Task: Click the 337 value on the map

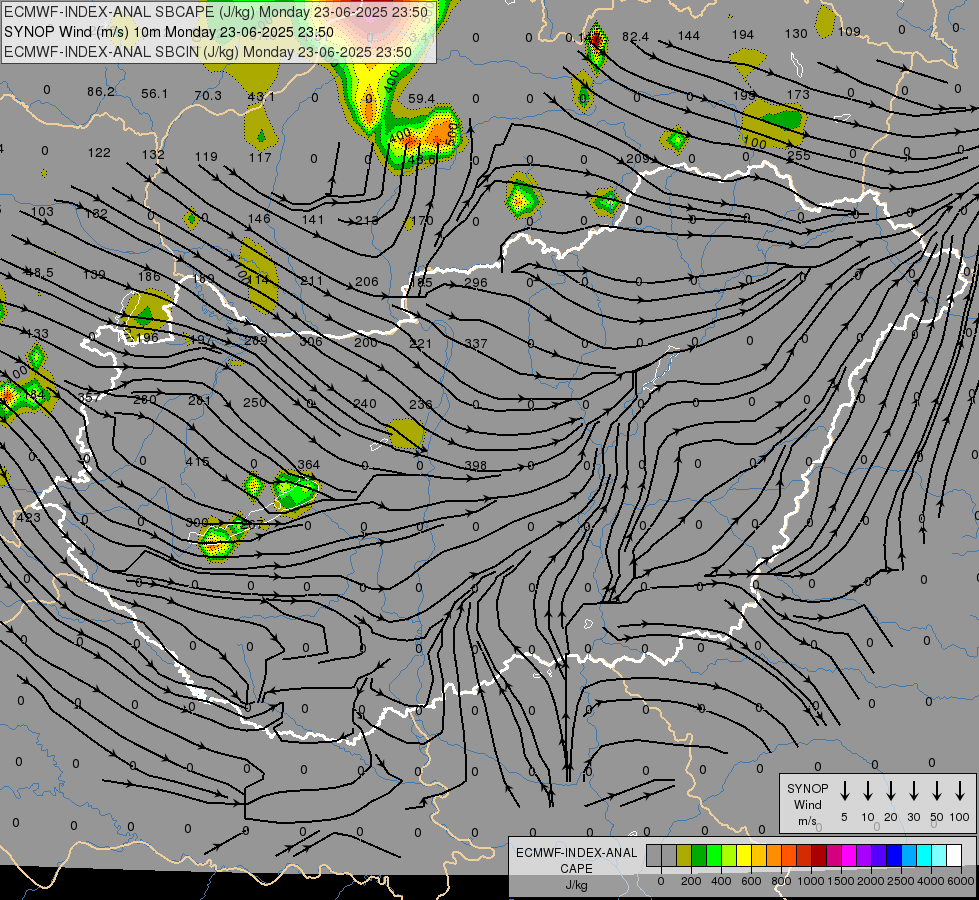Action: (476, 344)
